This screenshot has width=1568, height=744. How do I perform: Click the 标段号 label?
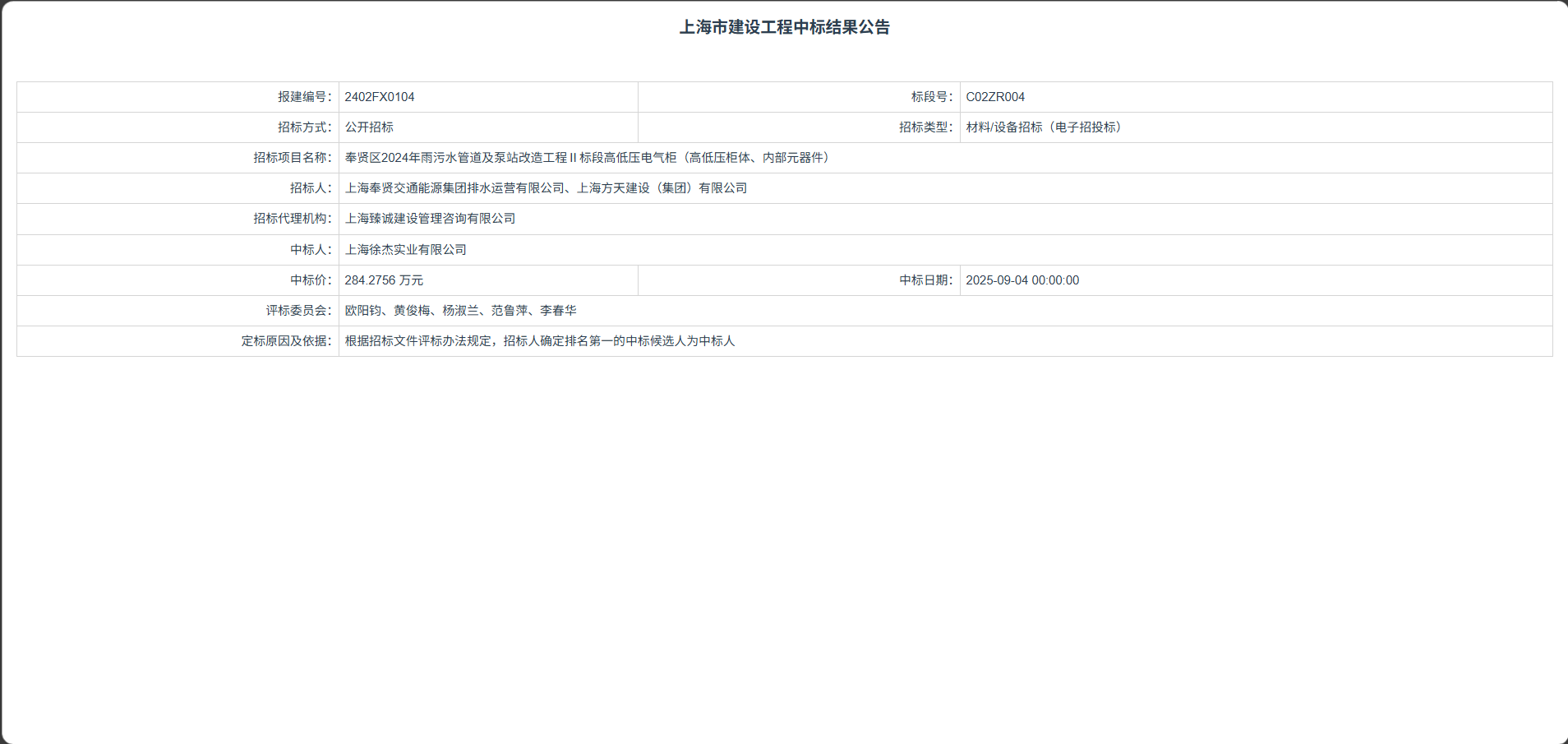[x=932, y=97]
